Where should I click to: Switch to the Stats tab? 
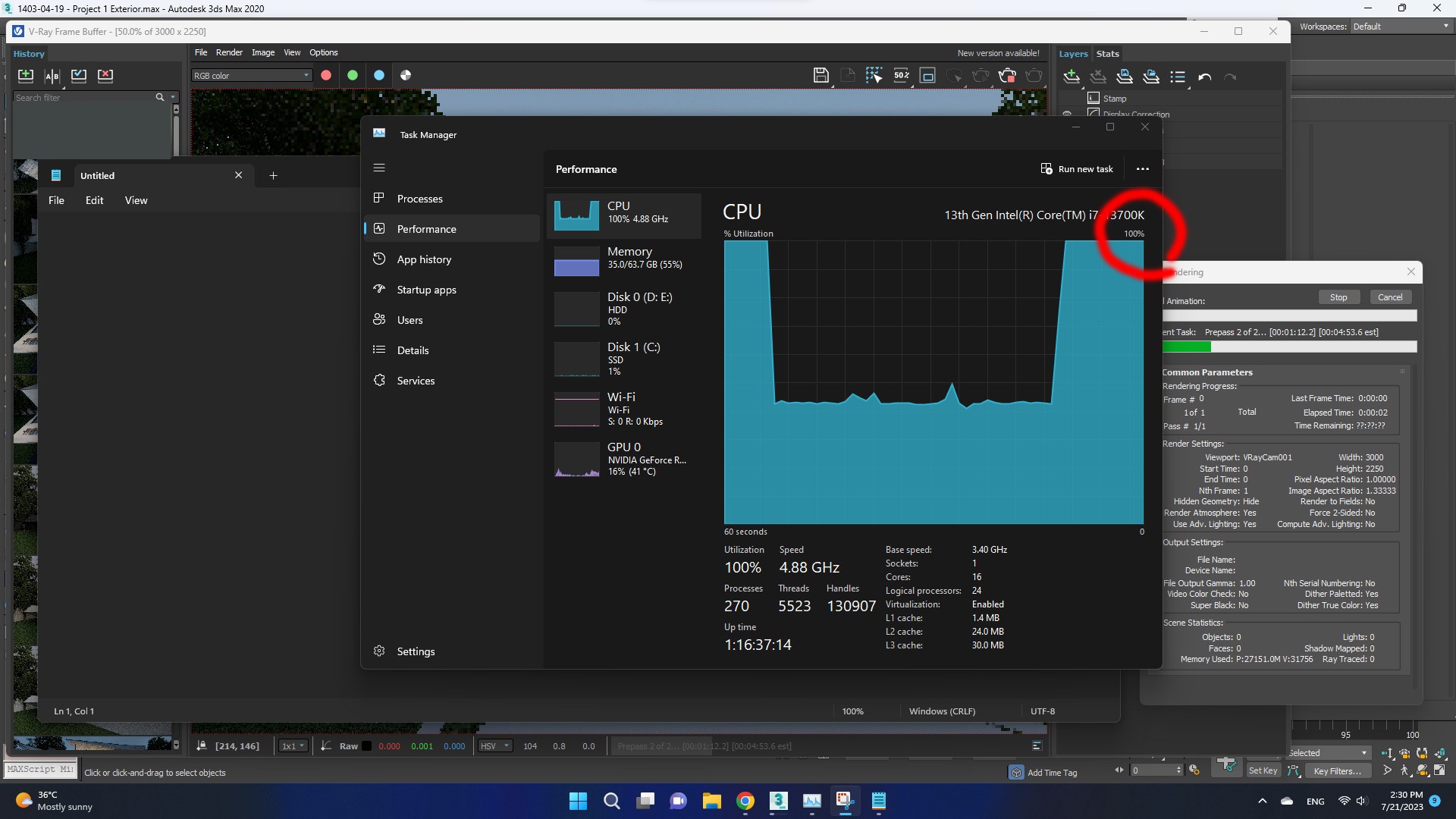pyautogui.click(x=1107, y=54)
